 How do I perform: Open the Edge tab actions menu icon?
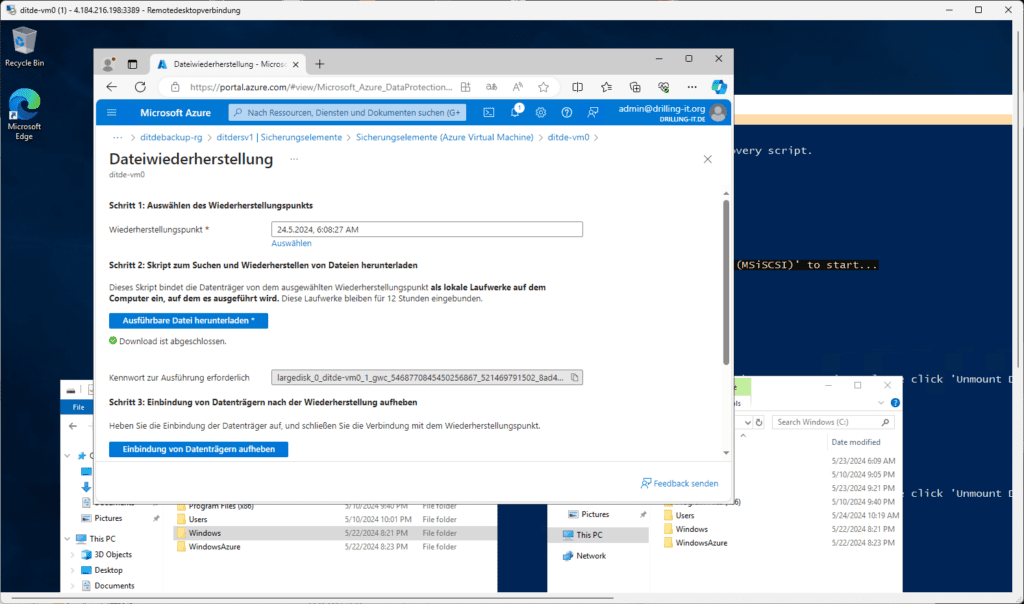133,64
